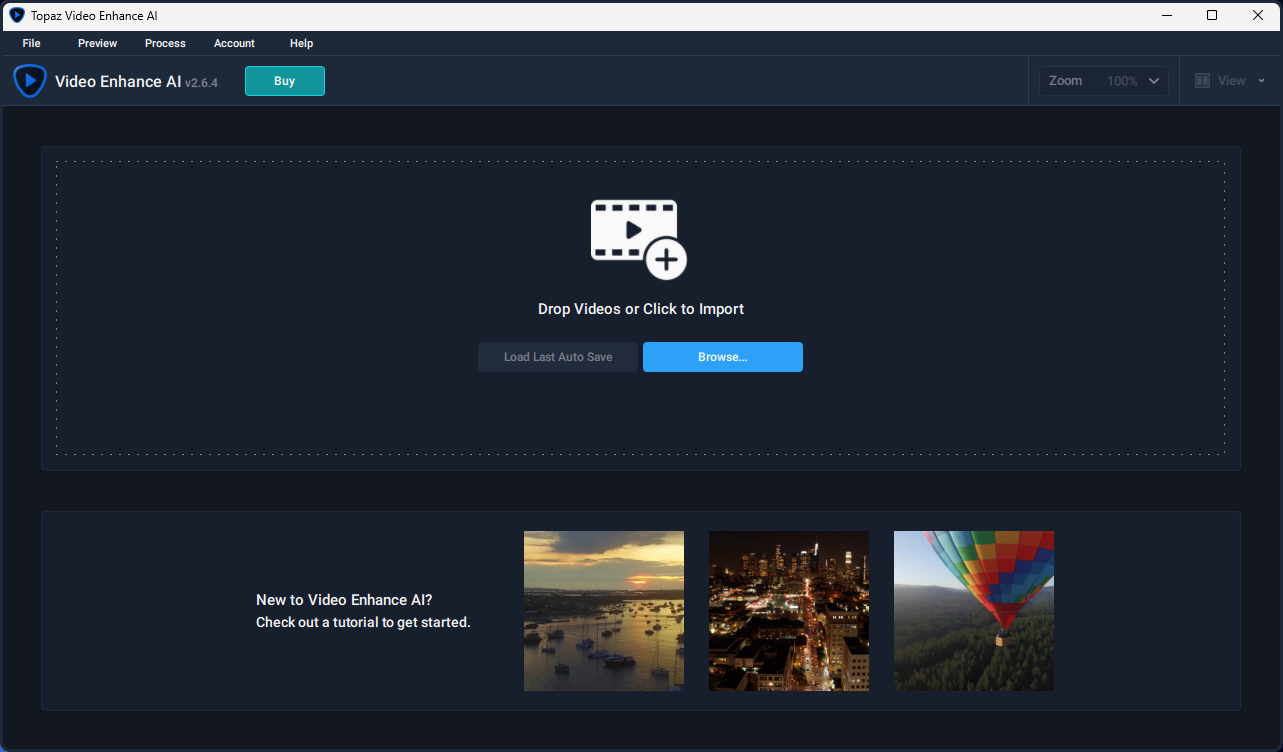
Task: Click the Browse... button
Action: (x=723, y=357)
